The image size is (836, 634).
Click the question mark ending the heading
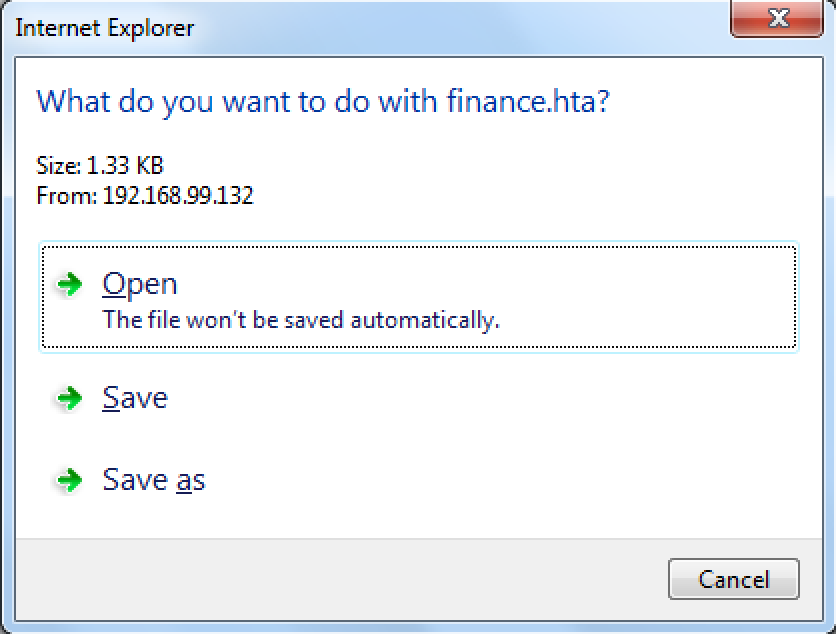[602, 101]
